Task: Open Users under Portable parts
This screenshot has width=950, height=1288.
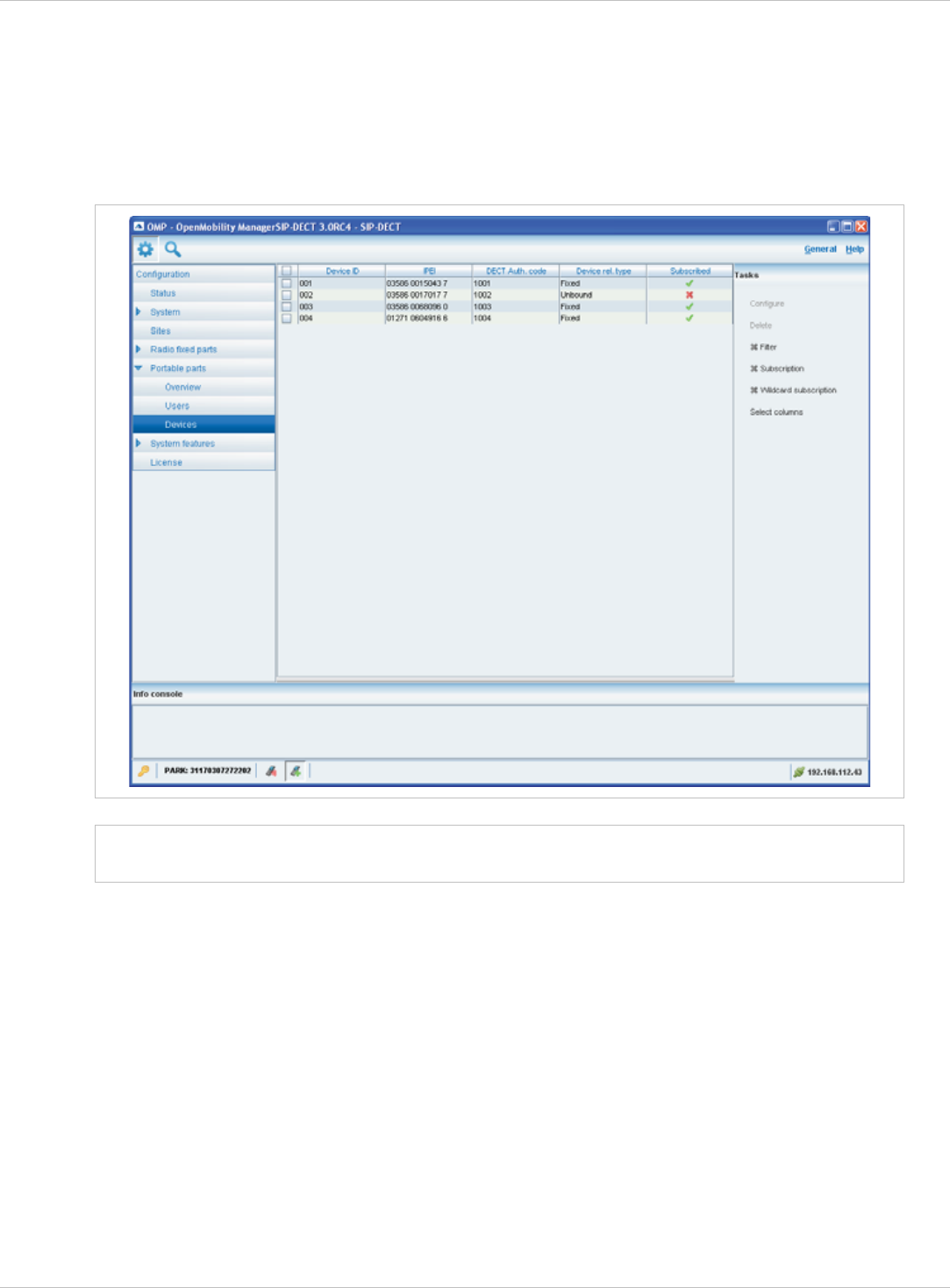Action: point(204,406)
